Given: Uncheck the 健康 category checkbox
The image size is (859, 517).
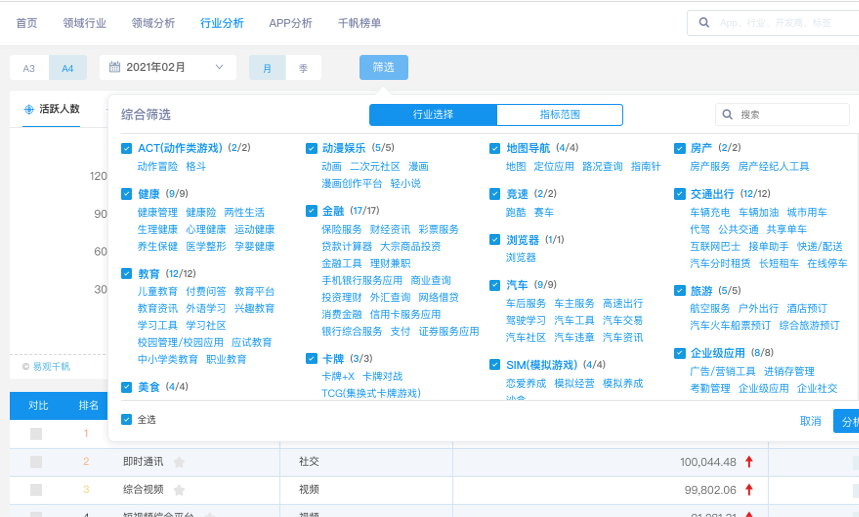Looking at the screenshot, I should point(127,194).
